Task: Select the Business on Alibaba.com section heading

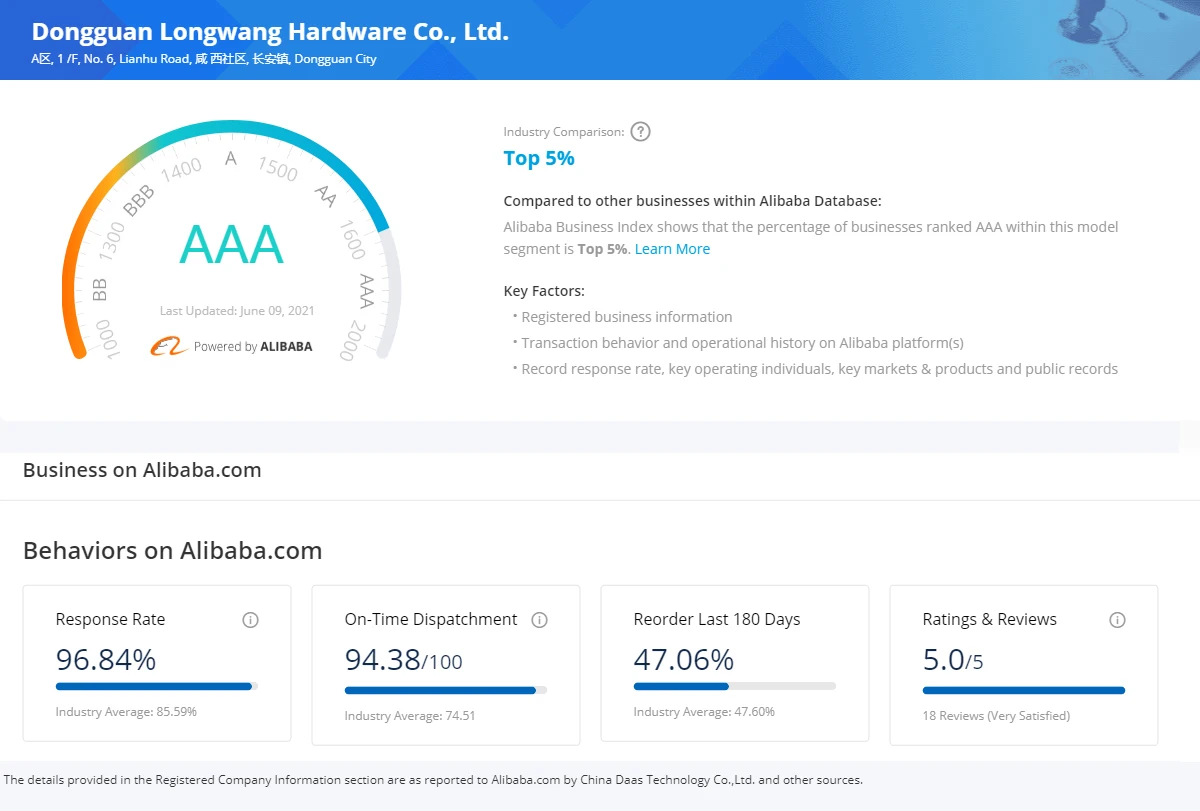Action: (x=142, y=470)
